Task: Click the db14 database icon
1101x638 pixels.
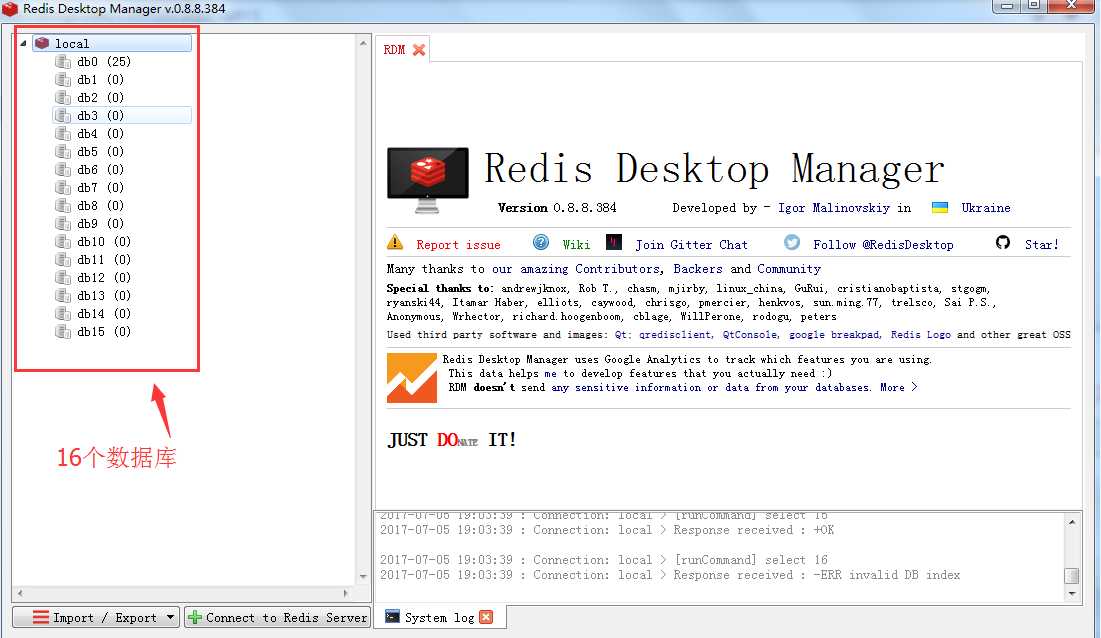Action: point(63,314)
